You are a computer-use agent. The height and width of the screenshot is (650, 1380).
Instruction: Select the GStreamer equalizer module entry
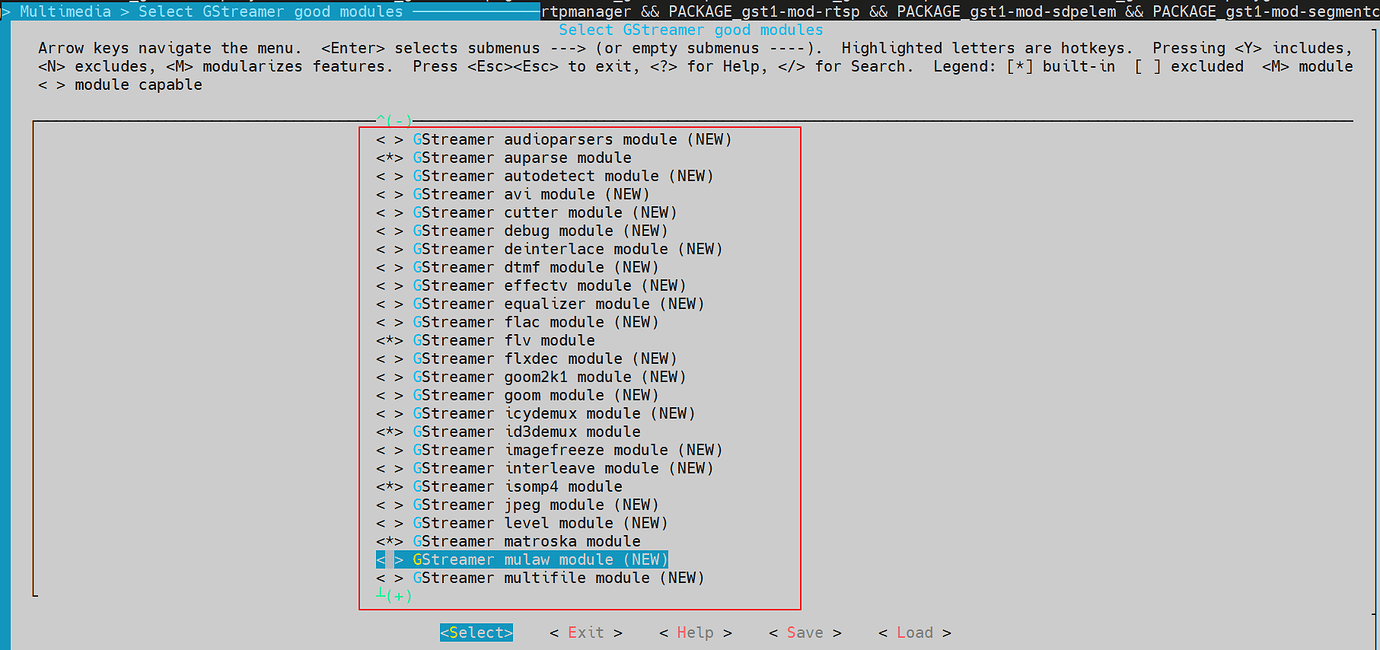(558, 304)
